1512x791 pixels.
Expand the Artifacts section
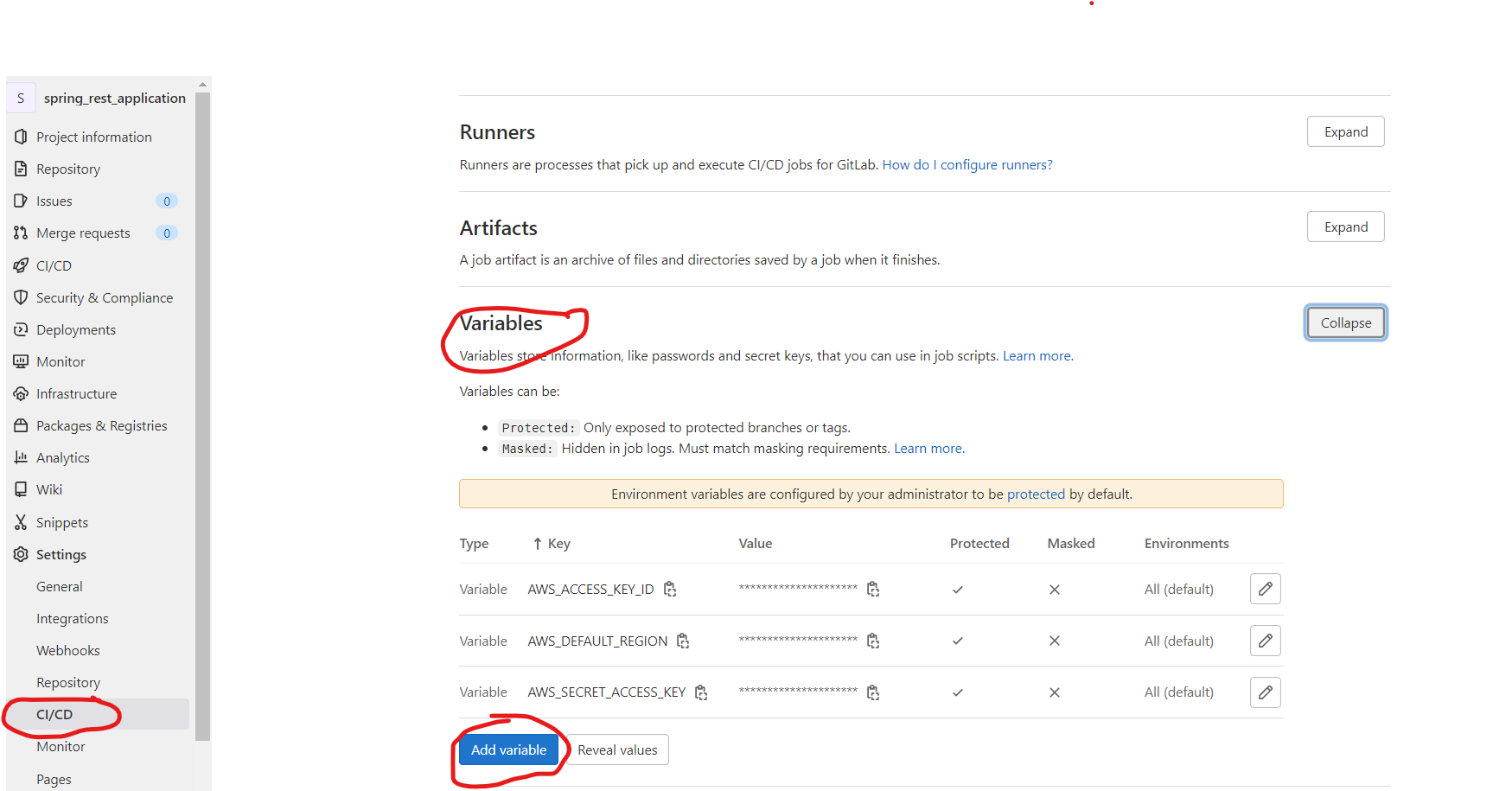(x=1345, y=226)
